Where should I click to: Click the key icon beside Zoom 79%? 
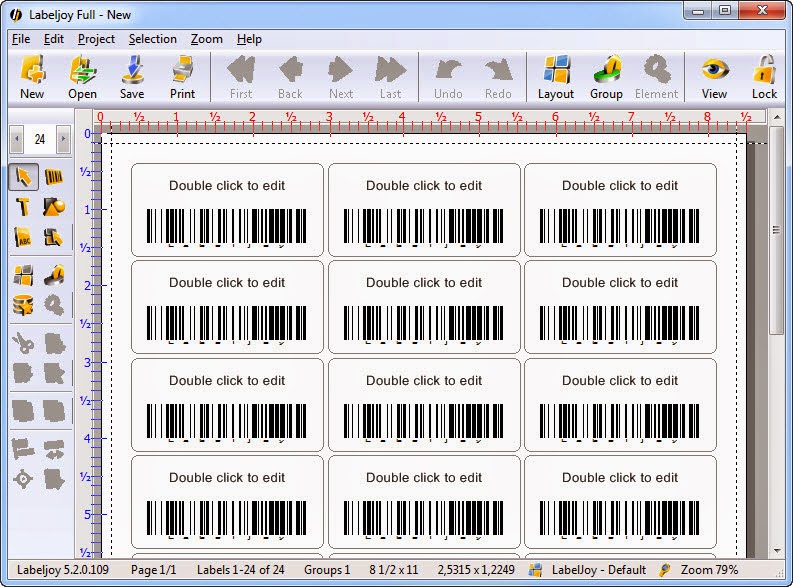665,570
